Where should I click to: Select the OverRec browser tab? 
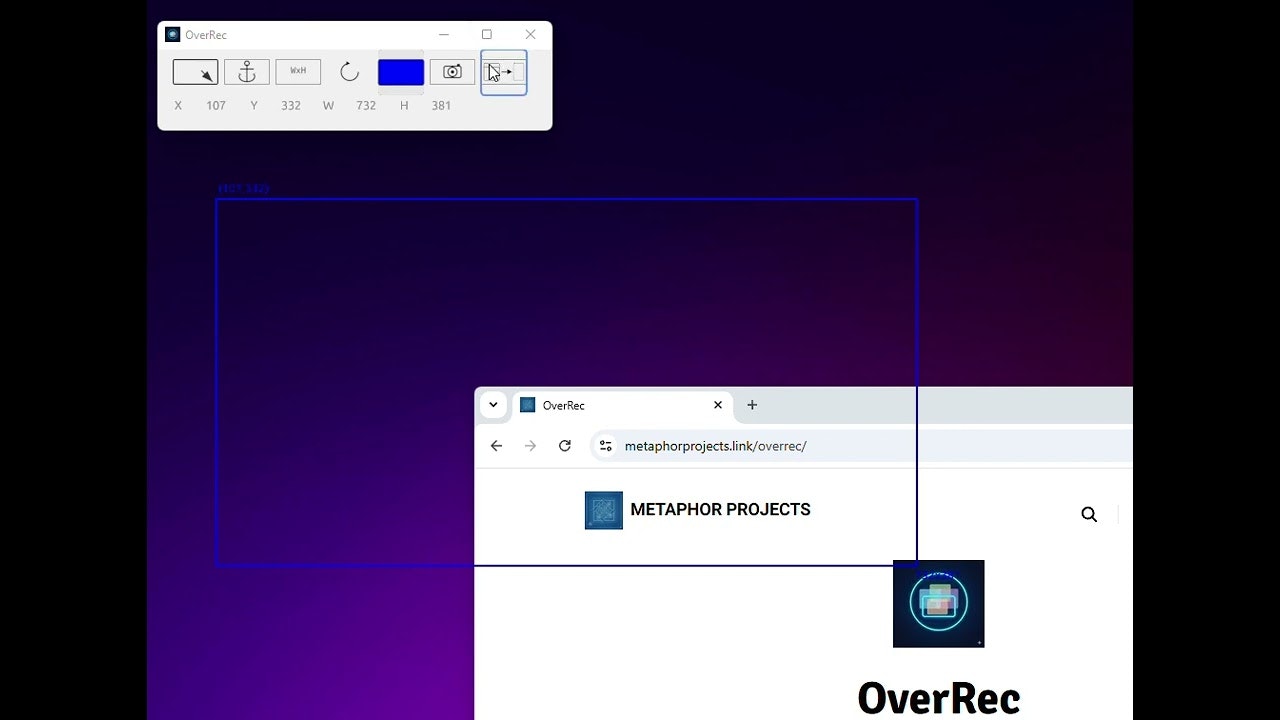tap(622, 405)
